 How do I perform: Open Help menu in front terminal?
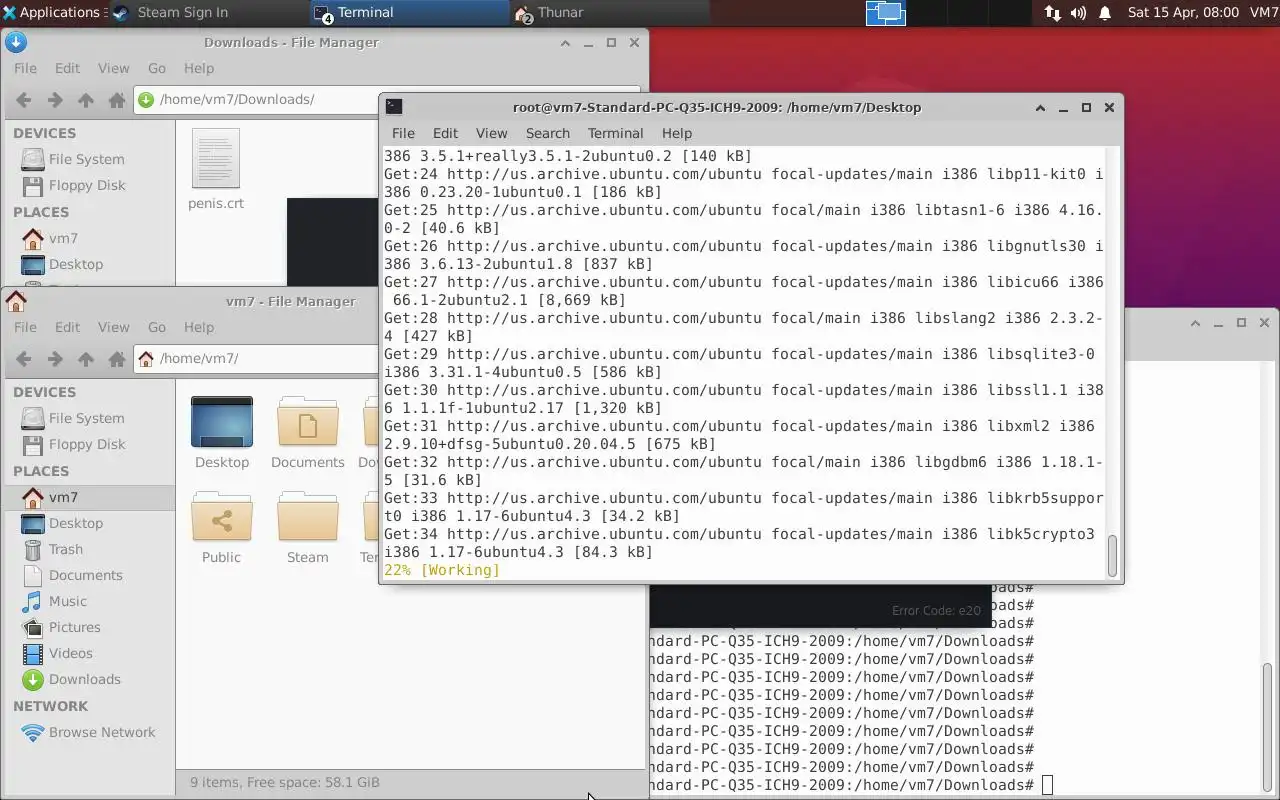coord(677,133)
